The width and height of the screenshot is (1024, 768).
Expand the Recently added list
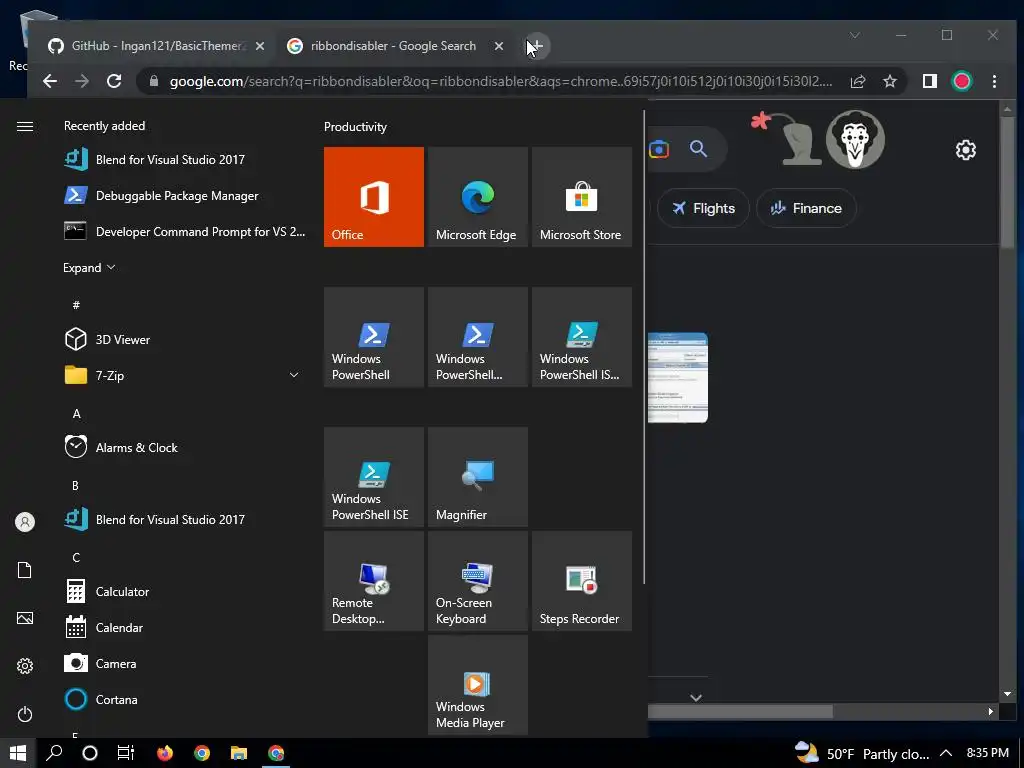(89, 268)
